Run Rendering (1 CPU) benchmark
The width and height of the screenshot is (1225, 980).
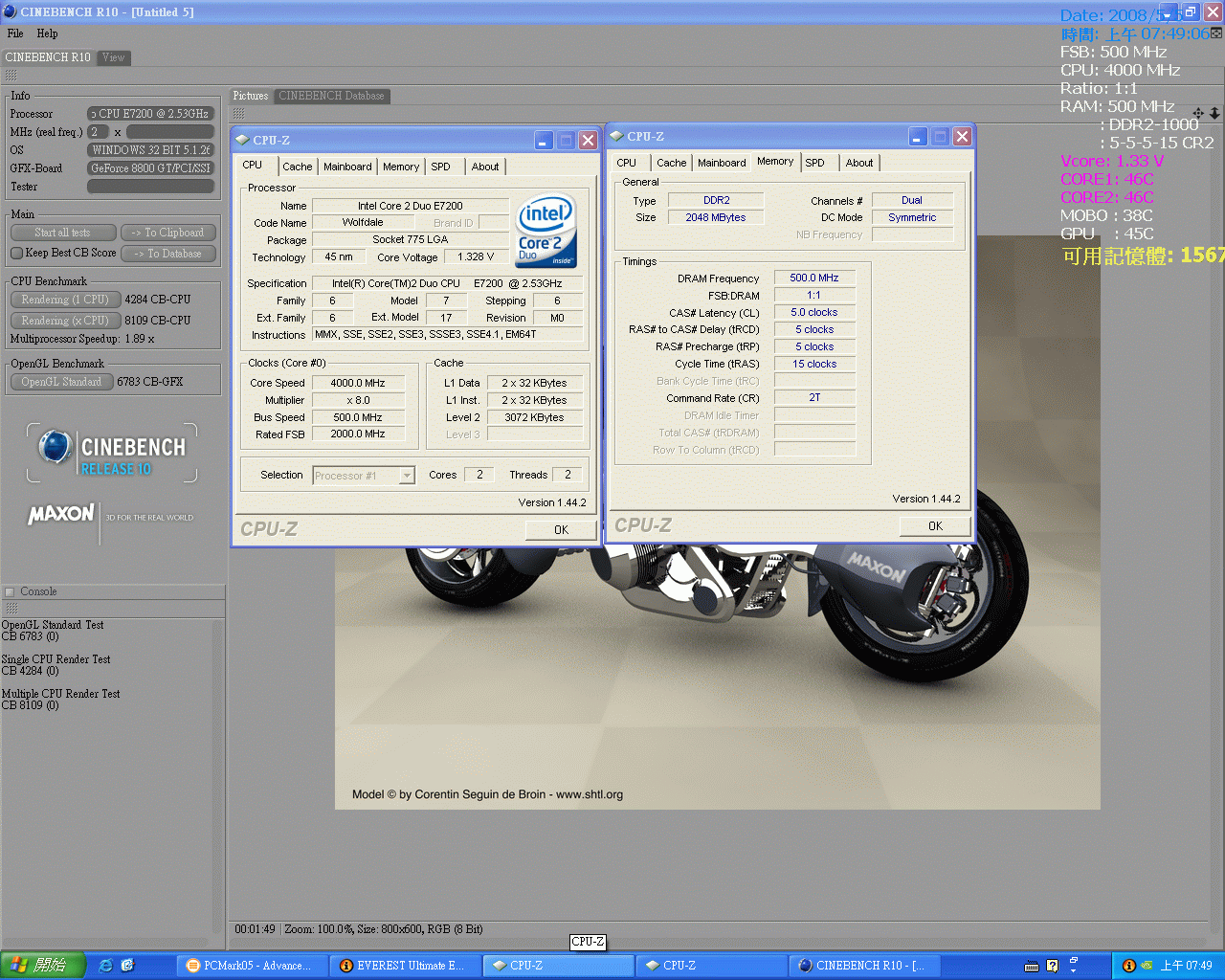click(x=66, y=300)
